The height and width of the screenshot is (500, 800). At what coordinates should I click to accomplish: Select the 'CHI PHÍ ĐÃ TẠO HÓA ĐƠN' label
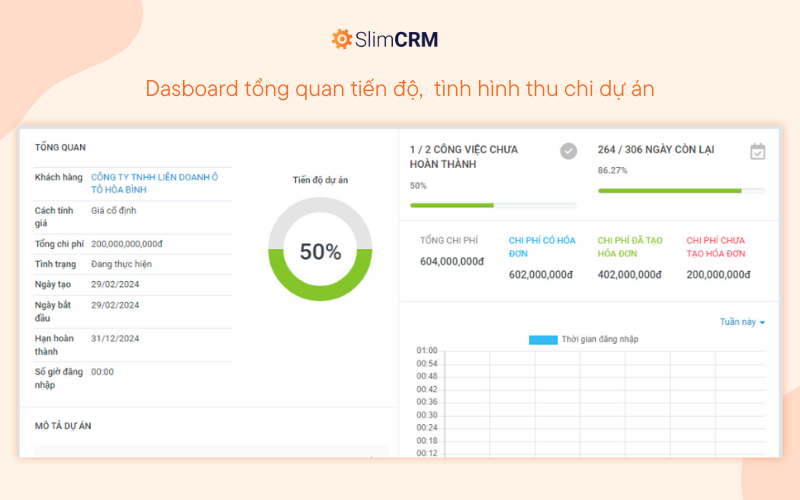[x=630, y=247]
